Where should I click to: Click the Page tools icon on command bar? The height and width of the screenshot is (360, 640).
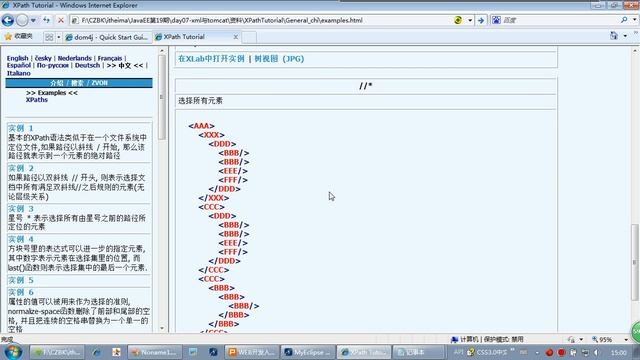pos(614,36)
